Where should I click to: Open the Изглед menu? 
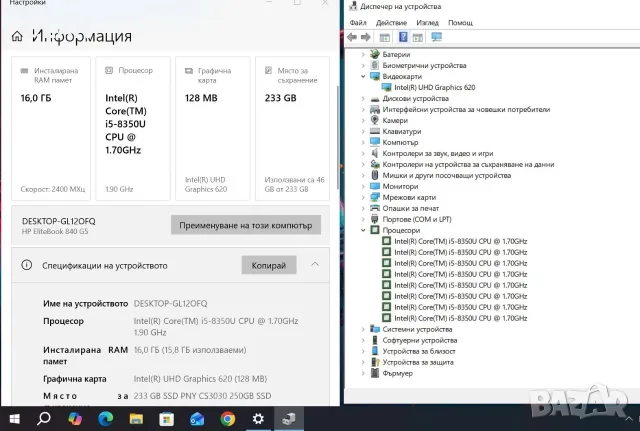click(x=427, y=23)
